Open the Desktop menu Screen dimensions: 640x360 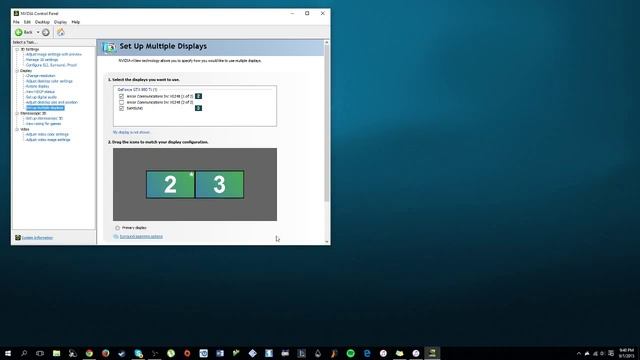tap(42, 22)
